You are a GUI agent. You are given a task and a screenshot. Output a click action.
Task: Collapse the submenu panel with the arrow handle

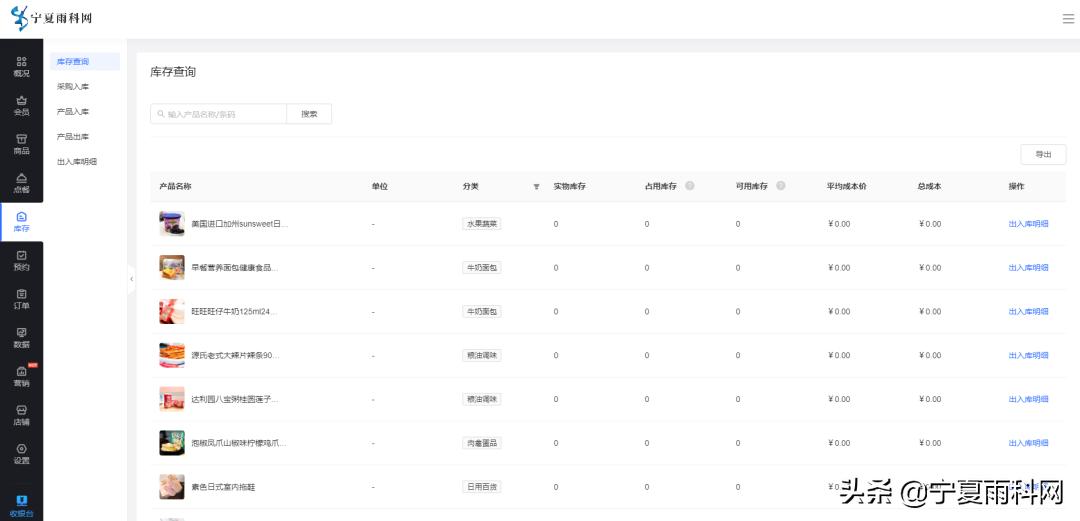click(132, 278)
